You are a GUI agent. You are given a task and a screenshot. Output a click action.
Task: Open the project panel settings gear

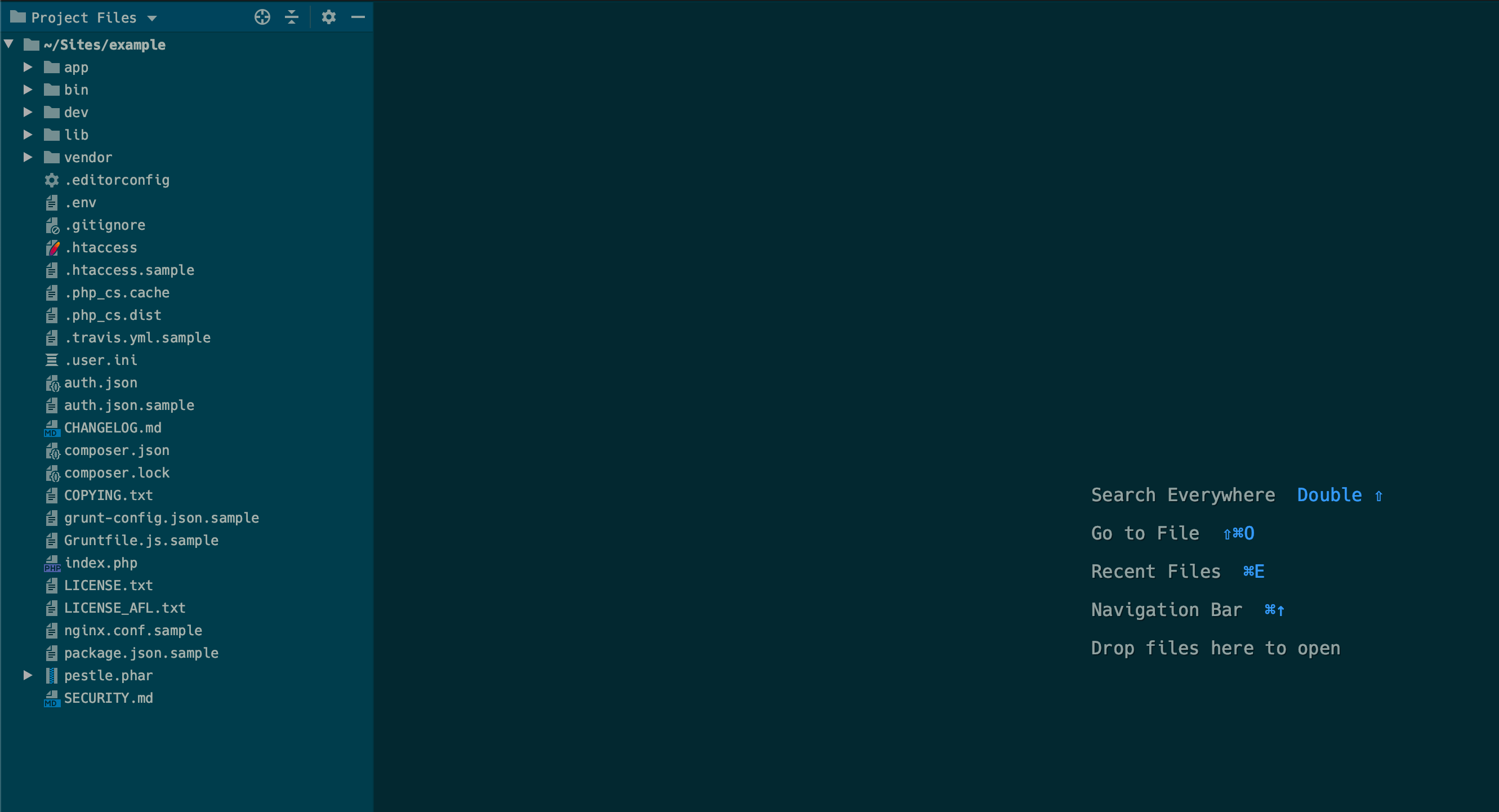pyautogui.click(x=329, y=17)
